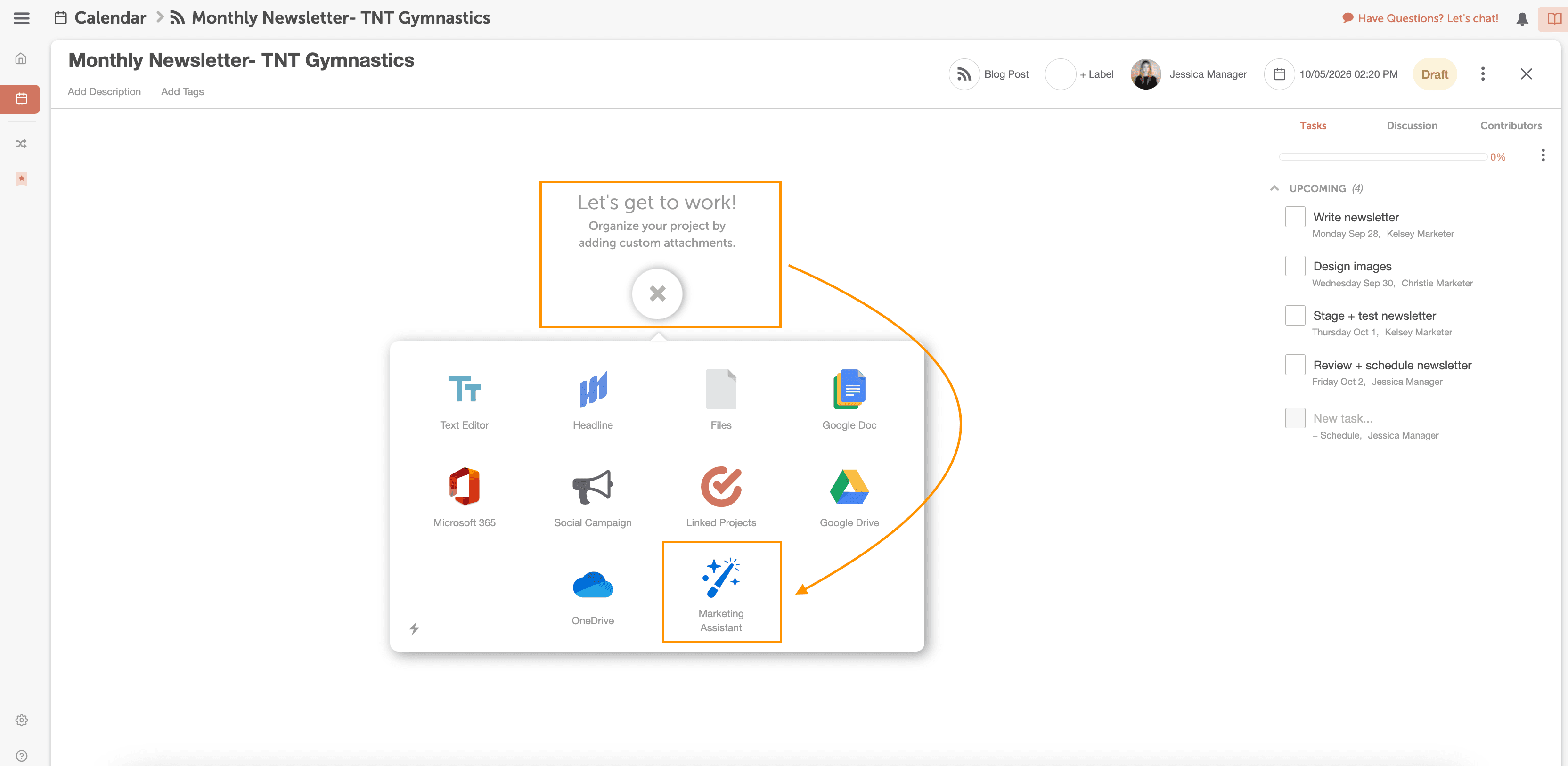Check off the Write newsletter task
Viewport: 1568px width, 766px height.
[x=1295, y=217]
